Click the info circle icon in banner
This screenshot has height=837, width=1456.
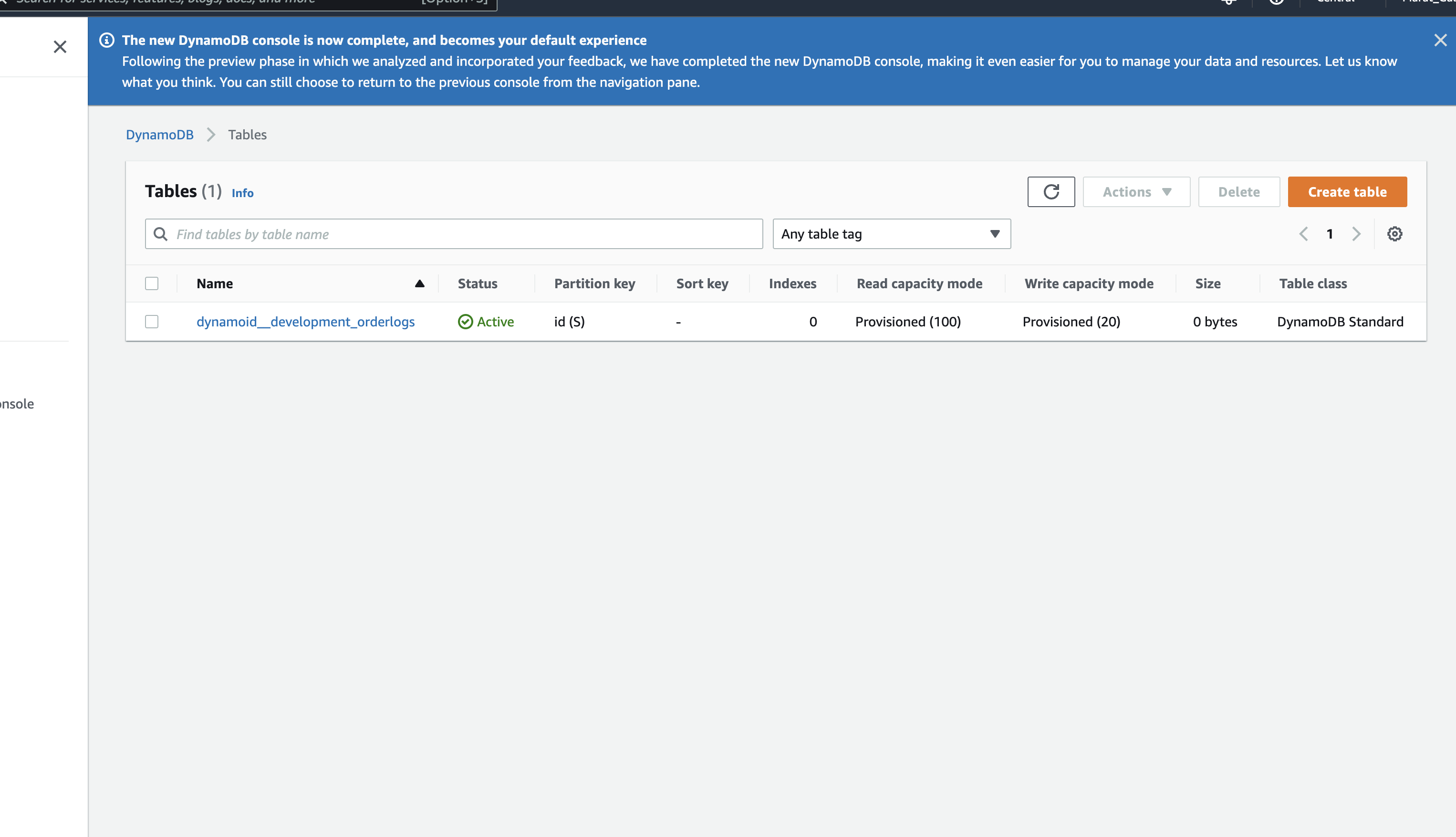[x=106, y=40]
